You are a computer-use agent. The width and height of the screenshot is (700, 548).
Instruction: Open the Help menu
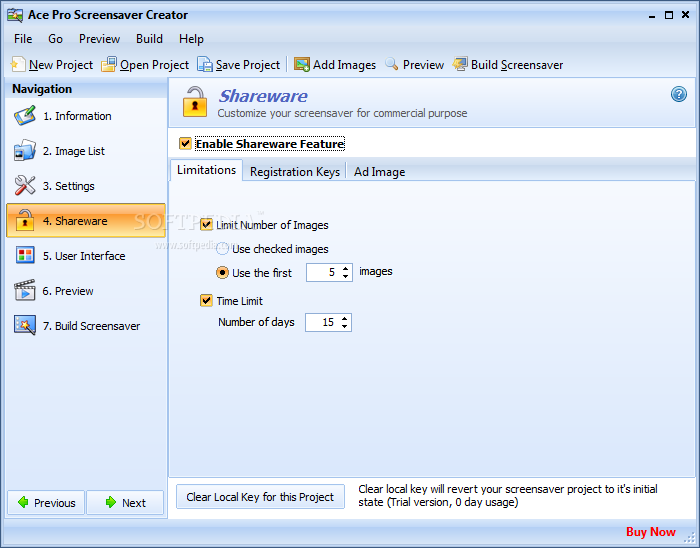[x=191, y=39]
